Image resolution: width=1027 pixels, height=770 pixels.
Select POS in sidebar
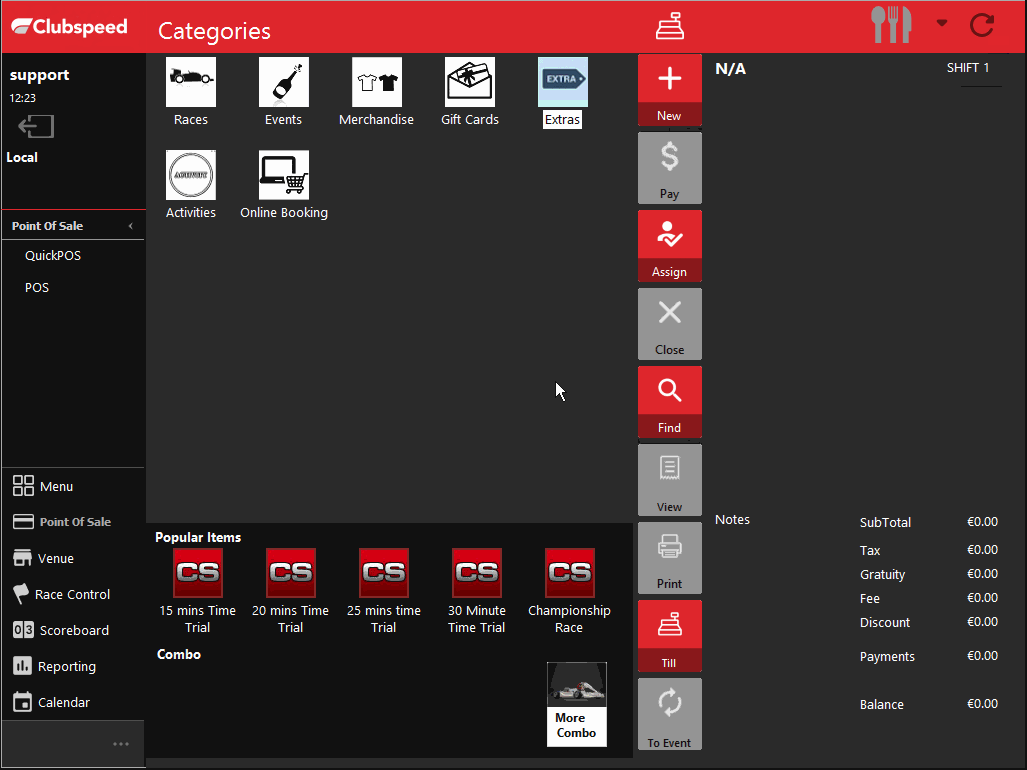click(x=37, y=287)
